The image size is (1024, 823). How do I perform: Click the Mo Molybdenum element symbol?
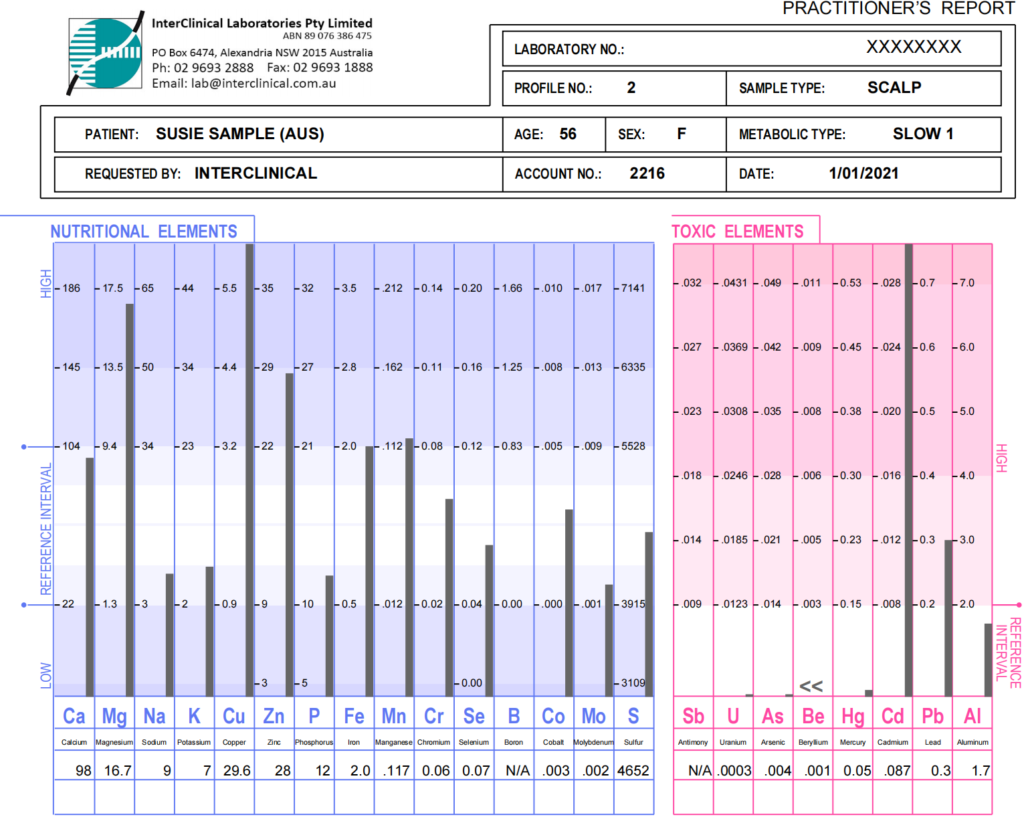(593, 717)
